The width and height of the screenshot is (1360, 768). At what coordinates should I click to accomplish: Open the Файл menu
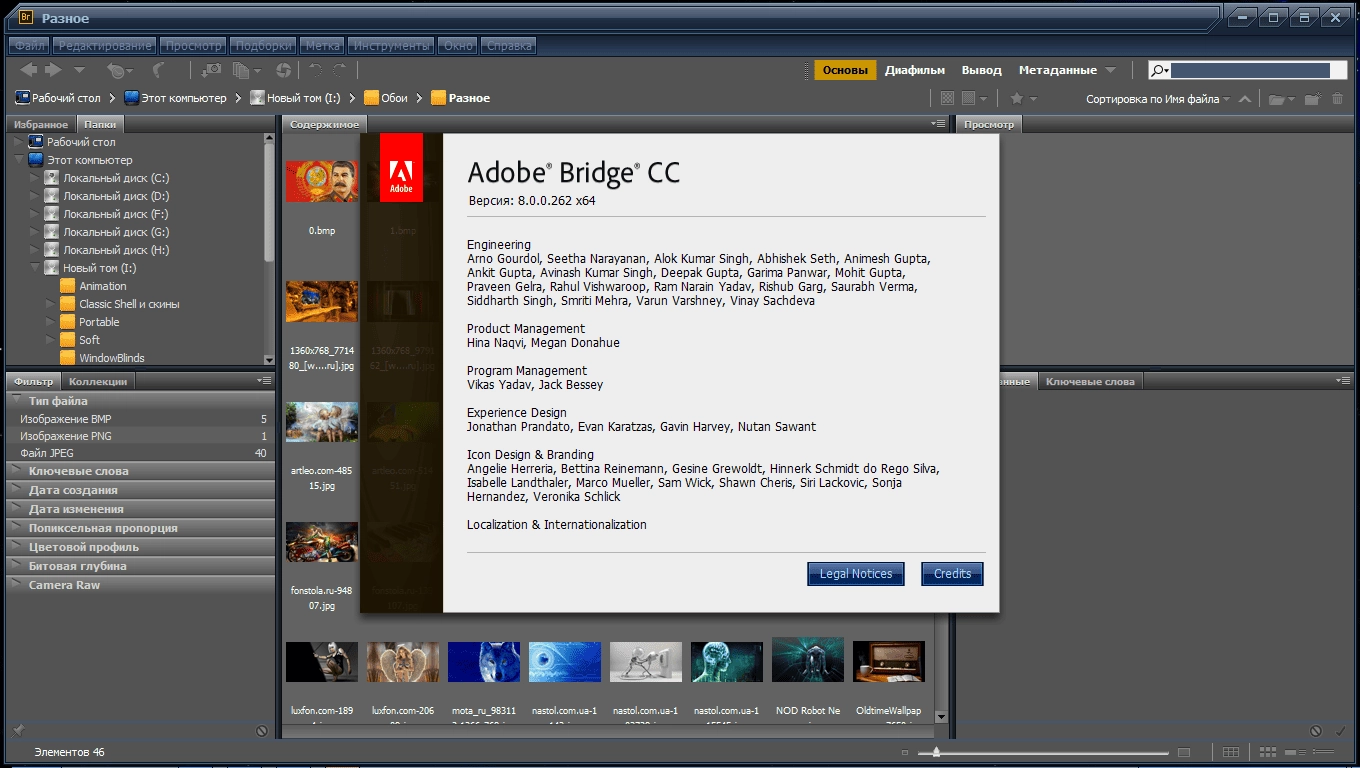point(30,45)
